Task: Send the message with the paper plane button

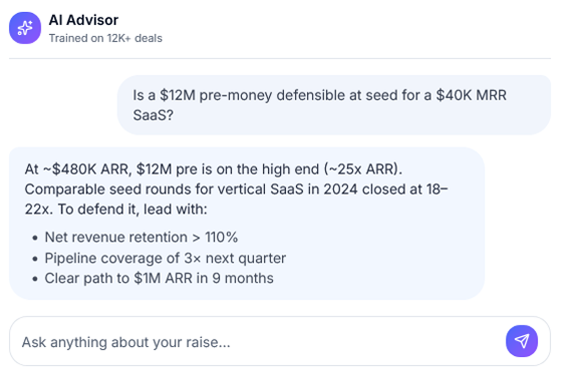Action: pyautogui.click(x=522, y=341)
